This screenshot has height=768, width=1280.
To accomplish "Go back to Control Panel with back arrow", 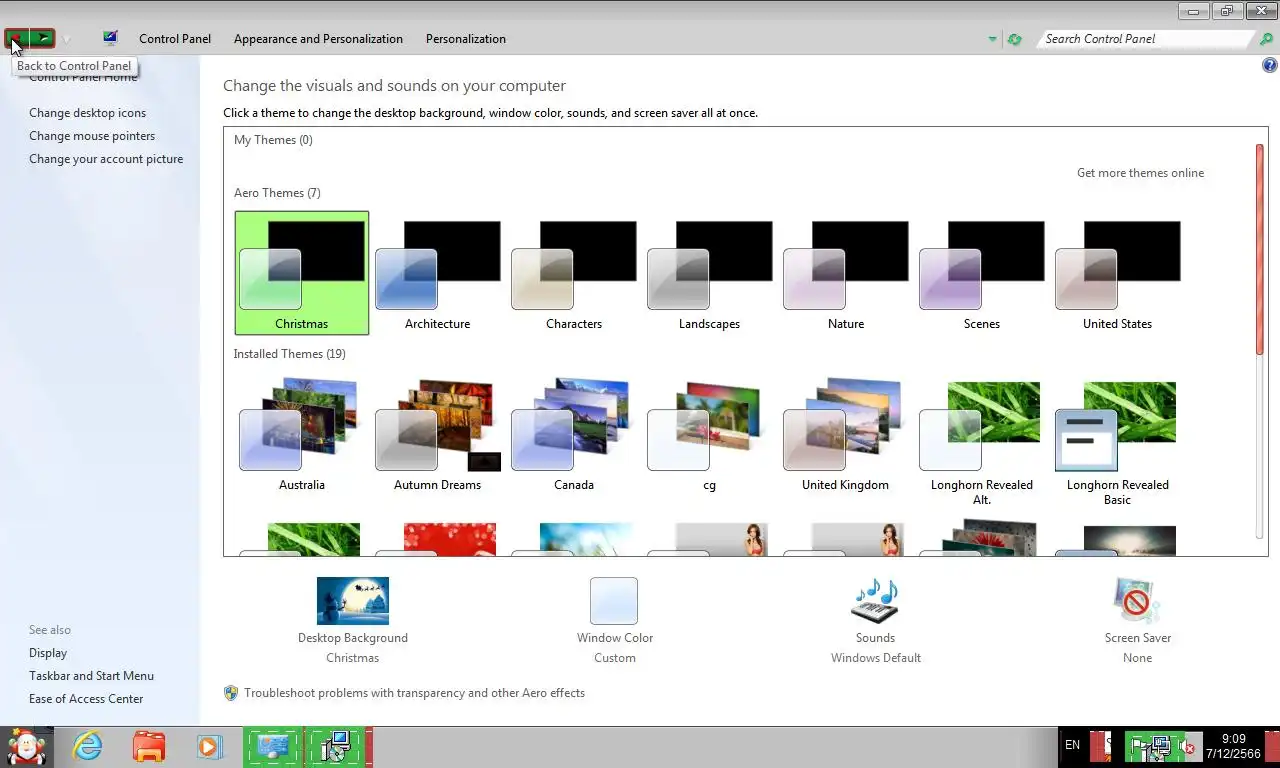I will coord(16,39).
